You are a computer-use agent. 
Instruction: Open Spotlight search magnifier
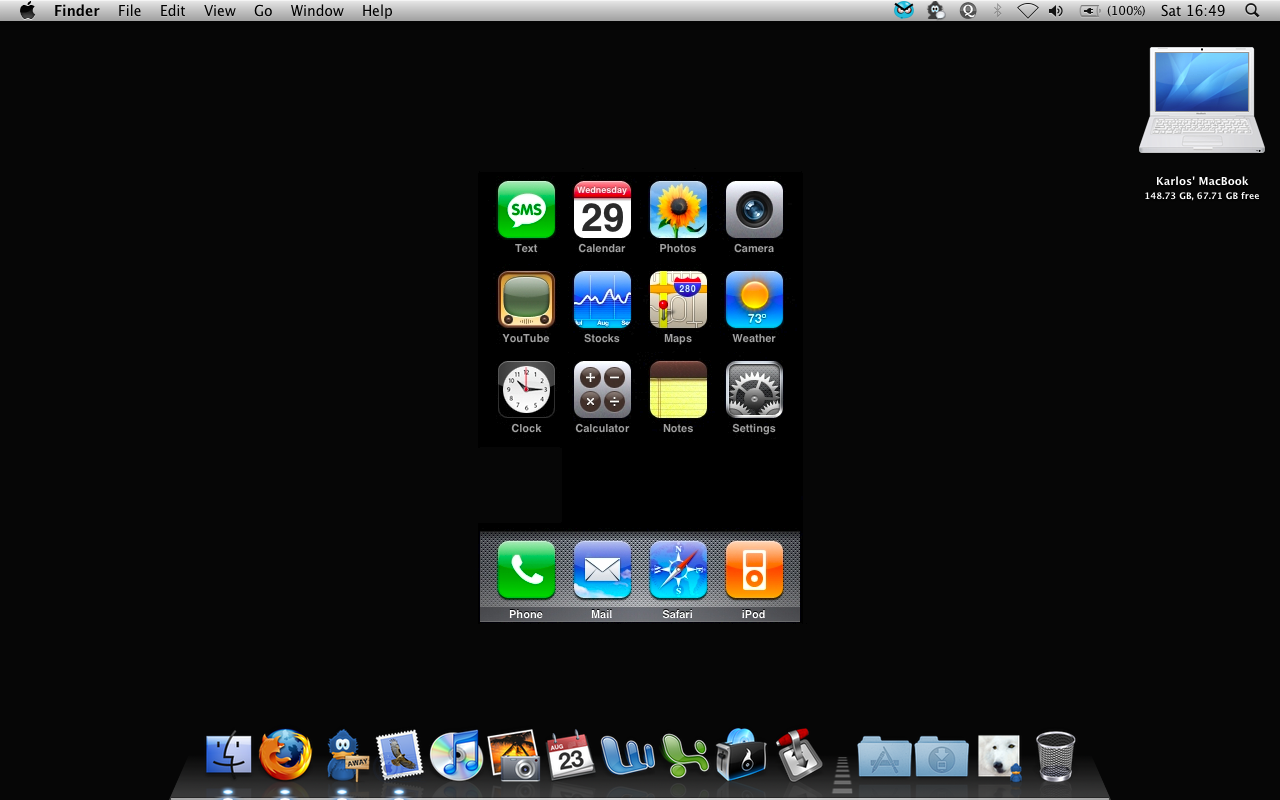1252,10
